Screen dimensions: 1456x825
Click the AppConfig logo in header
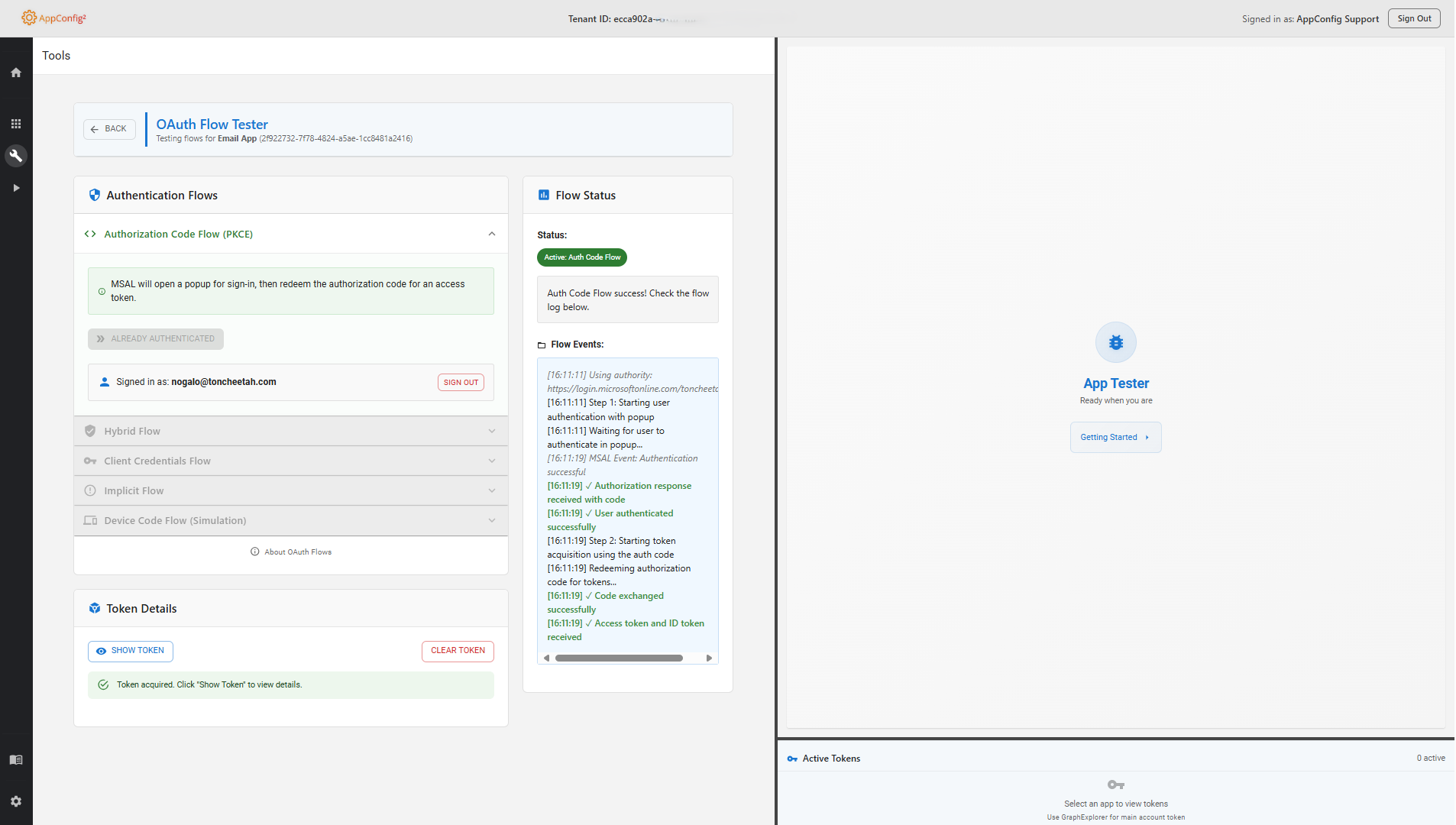tap(53, 18)
